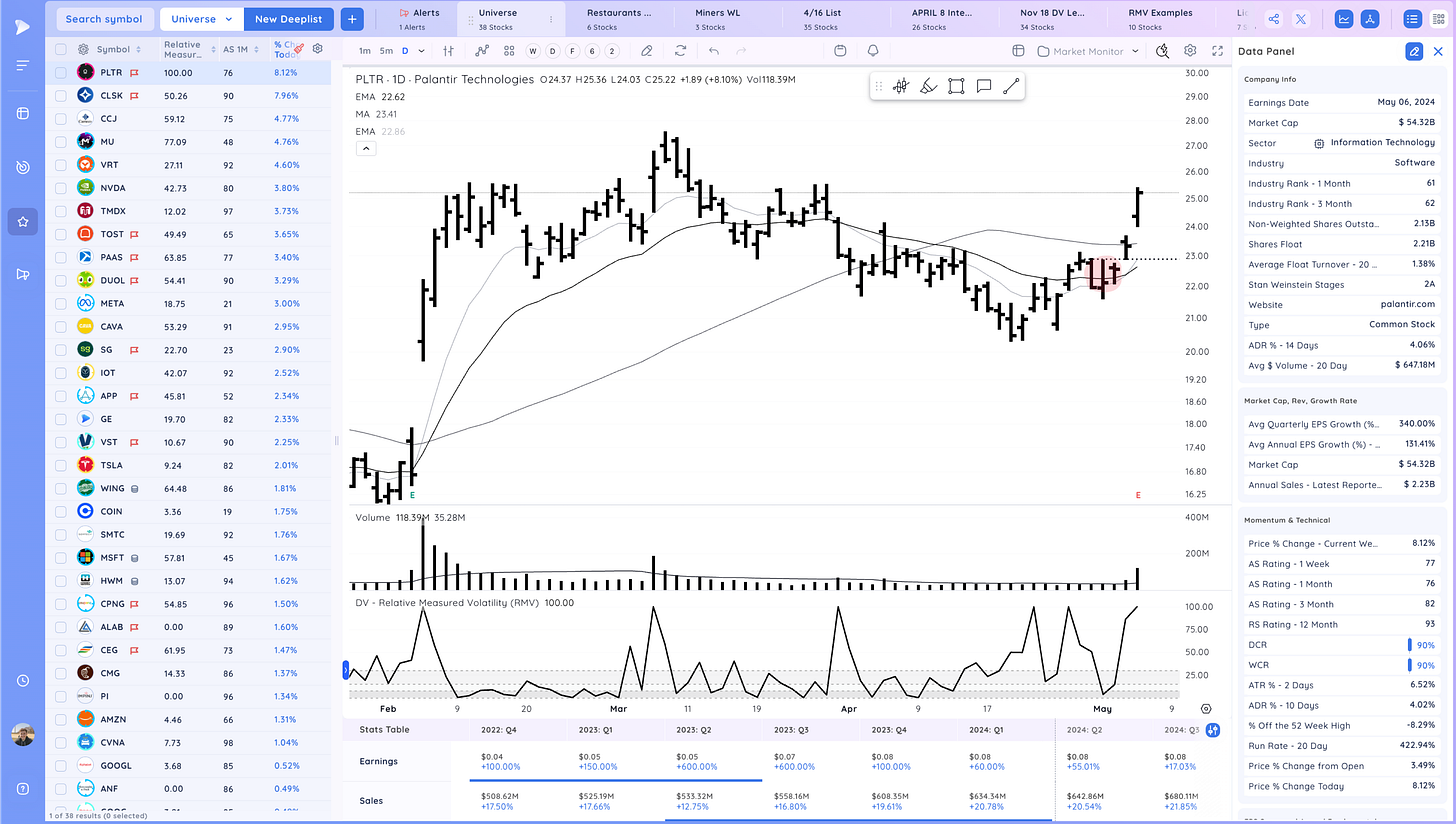The width and height of the screenshot is (1456, 824).
Task: Open the screener icon in left sidebar
Action: click(22, 113)
